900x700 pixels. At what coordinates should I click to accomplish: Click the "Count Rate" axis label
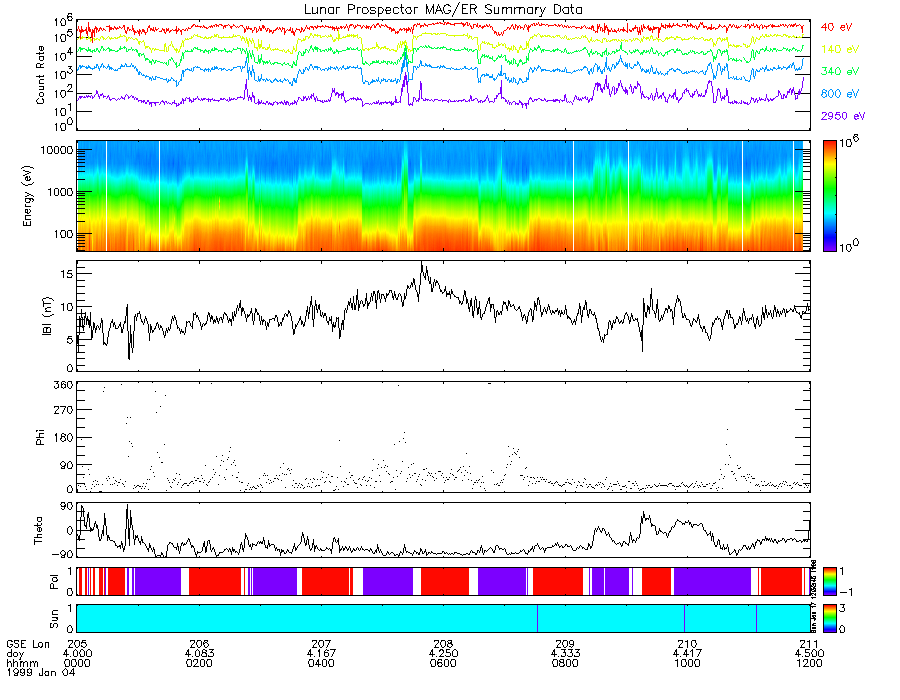[x=40, y=75]
